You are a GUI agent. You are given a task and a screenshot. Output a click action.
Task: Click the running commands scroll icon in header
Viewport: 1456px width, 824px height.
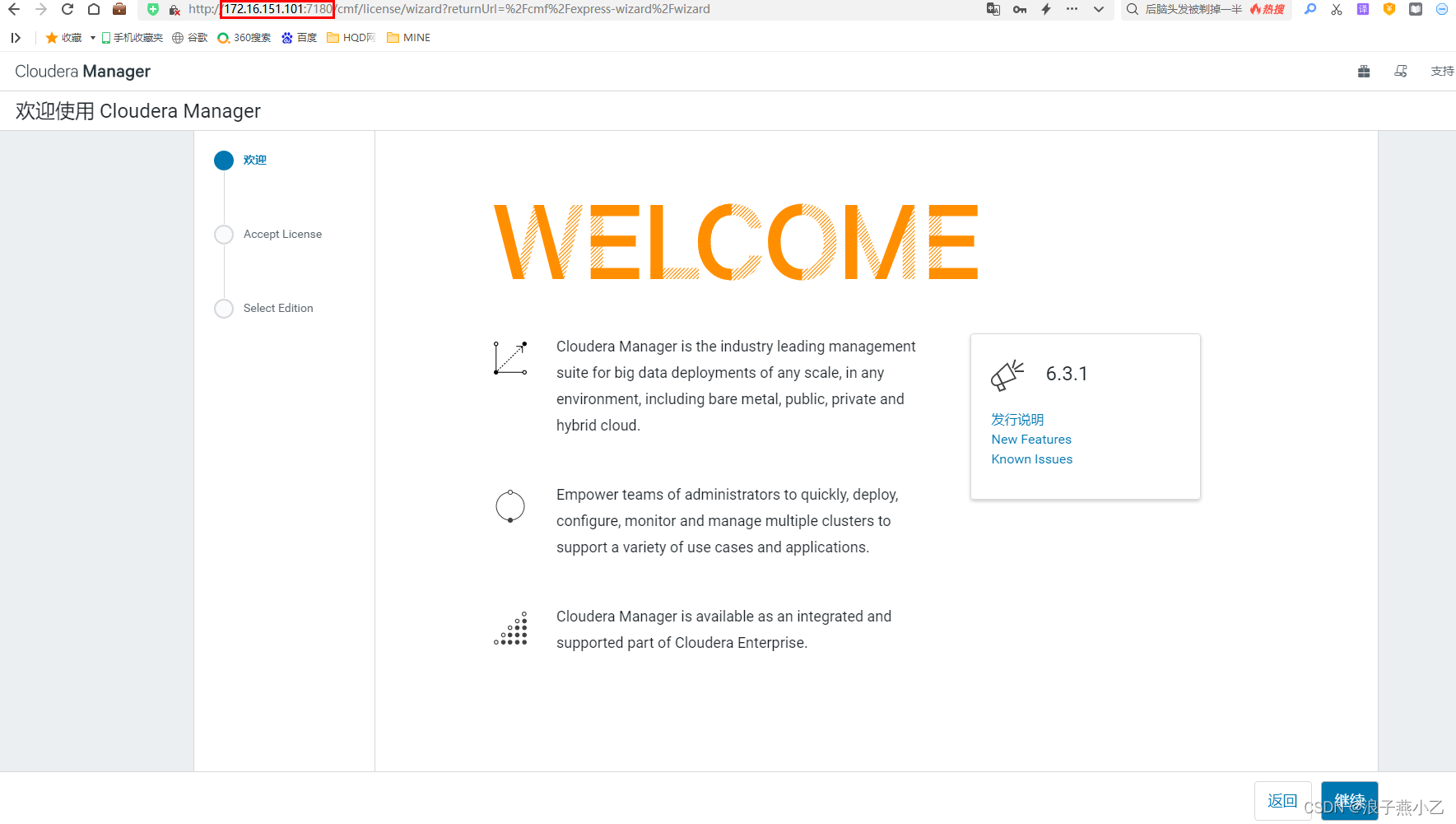[1401, 72]
